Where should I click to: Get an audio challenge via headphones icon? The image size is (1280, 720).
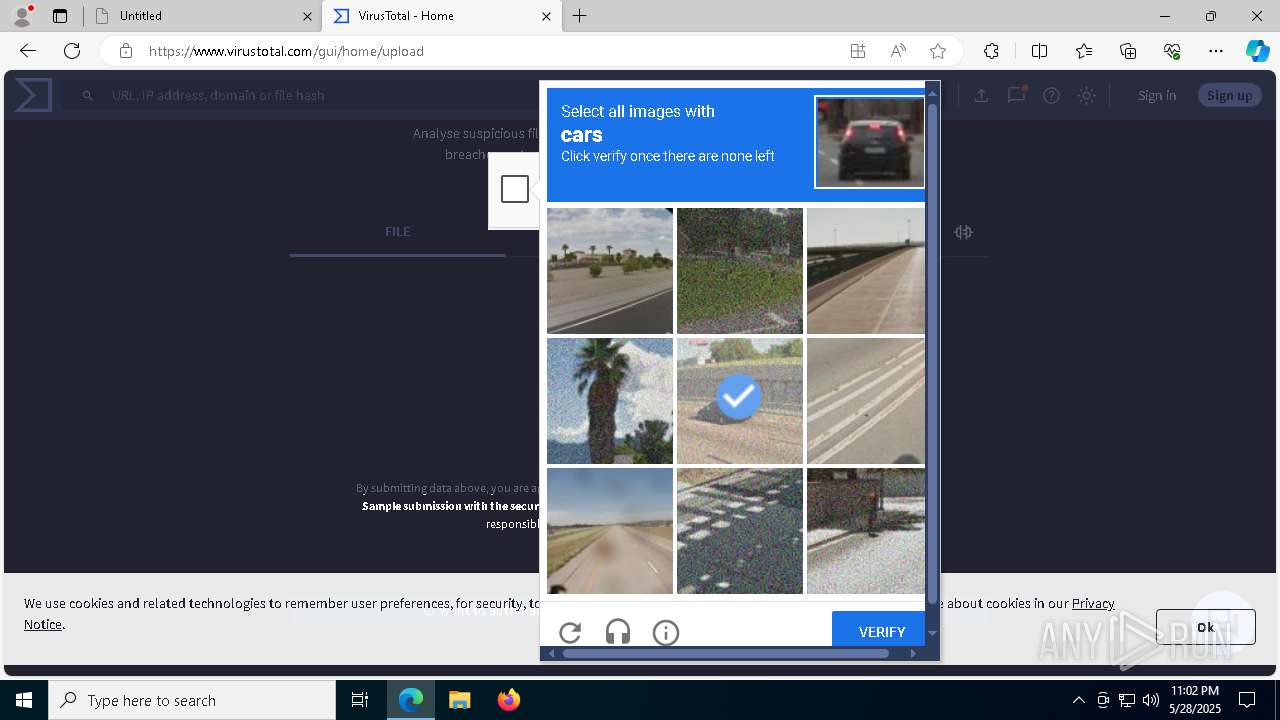(618, 632)
